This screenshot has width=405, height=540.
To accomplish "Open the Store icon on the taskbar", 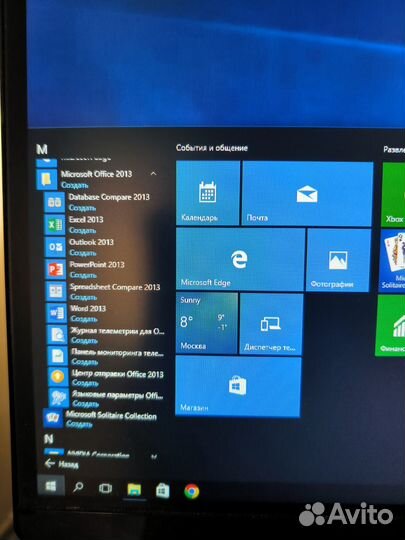I will click(163, 490).
